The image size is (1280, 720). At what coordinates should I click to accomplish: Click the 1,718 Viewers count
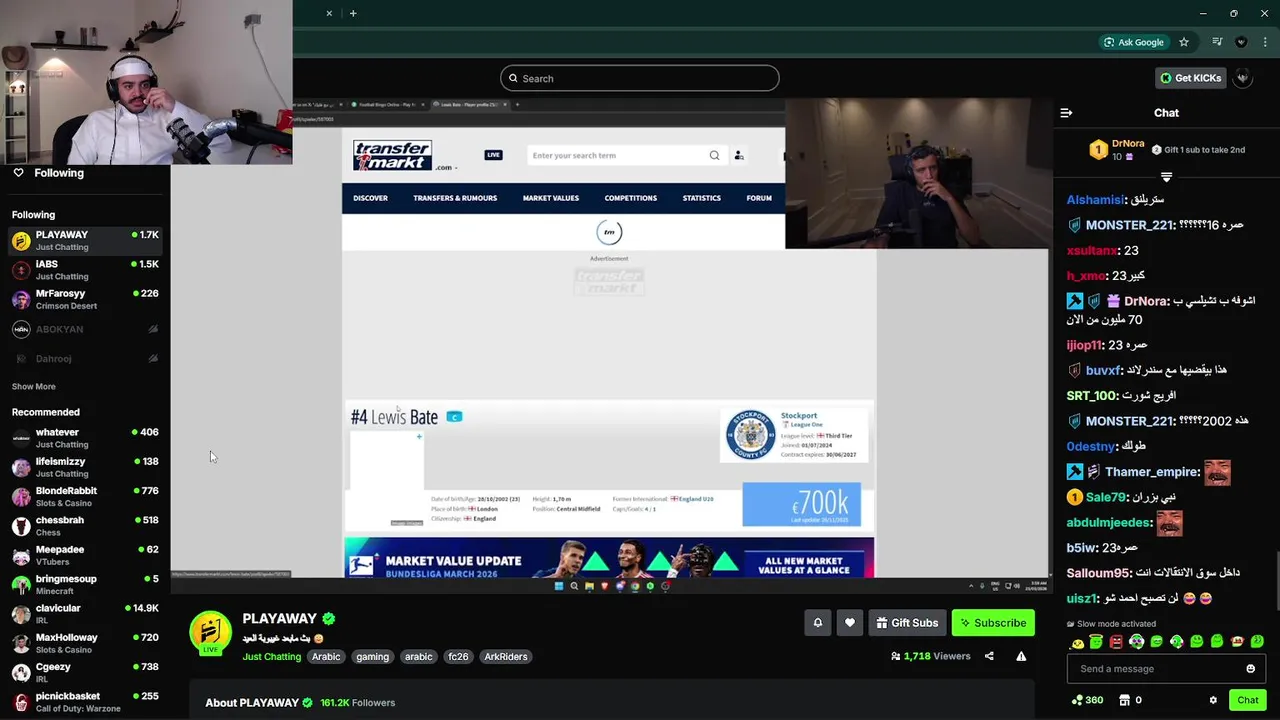(x=930, y=656)
